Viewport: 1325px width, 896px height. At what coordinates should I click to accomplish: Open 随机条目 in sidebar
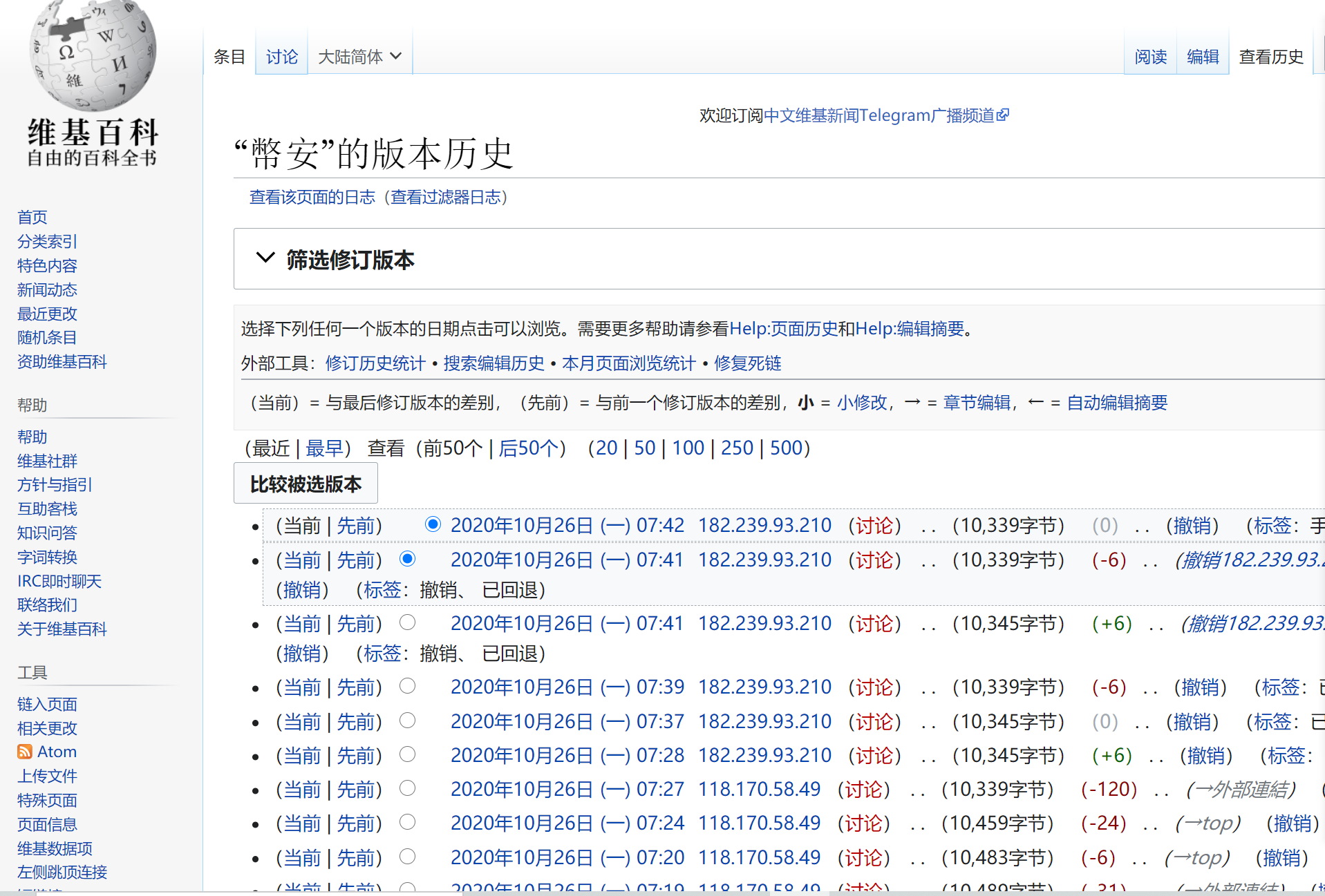(x=47, y=337)
